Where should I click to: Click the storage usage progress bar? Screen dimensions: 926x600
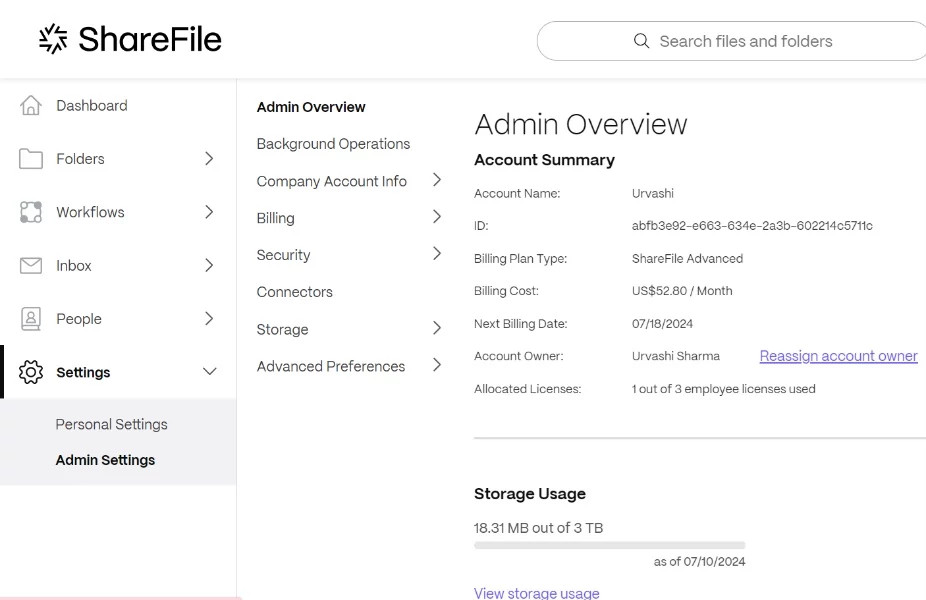click(x=609, y=545)
